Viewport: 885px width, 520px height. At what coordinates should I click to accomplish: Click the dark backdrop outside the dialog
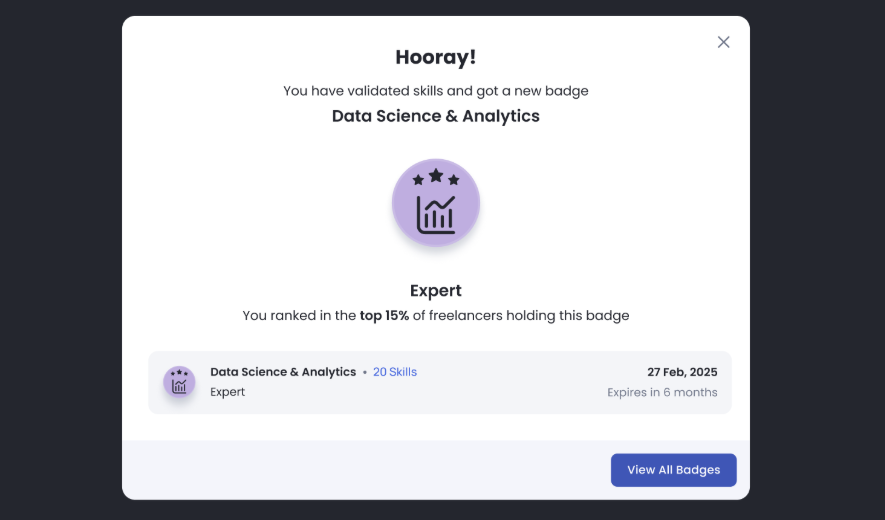(x=60, y=260)
